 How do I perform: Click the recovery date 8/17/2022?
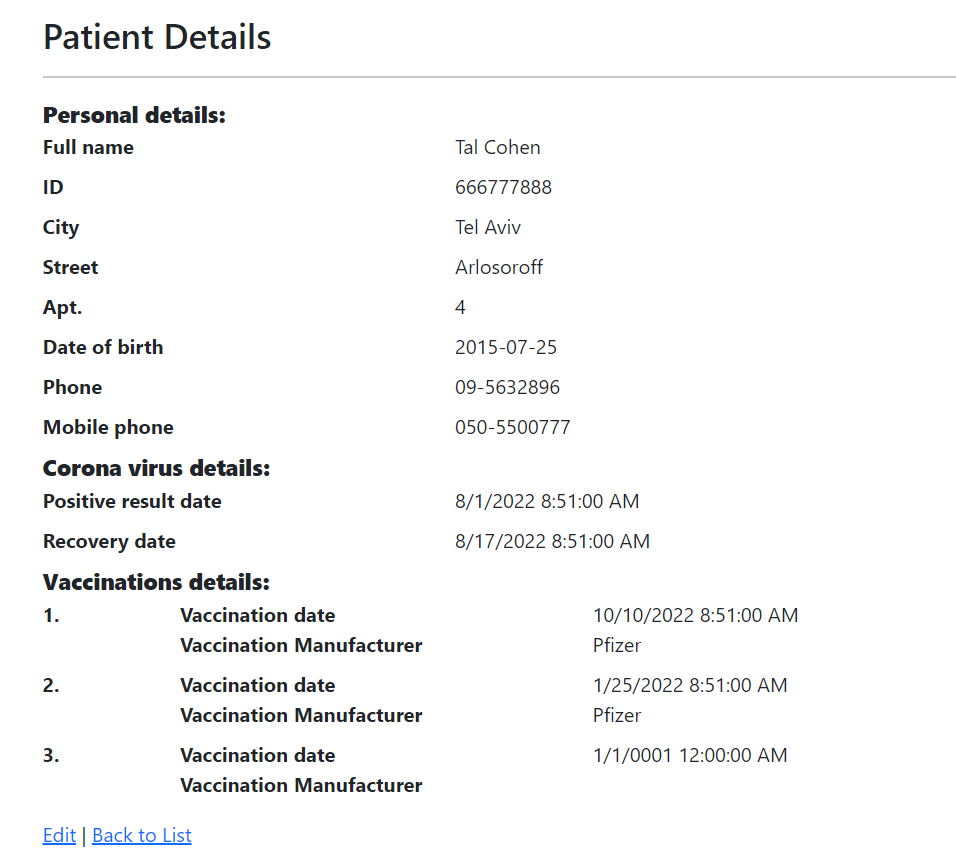point(552,541)
